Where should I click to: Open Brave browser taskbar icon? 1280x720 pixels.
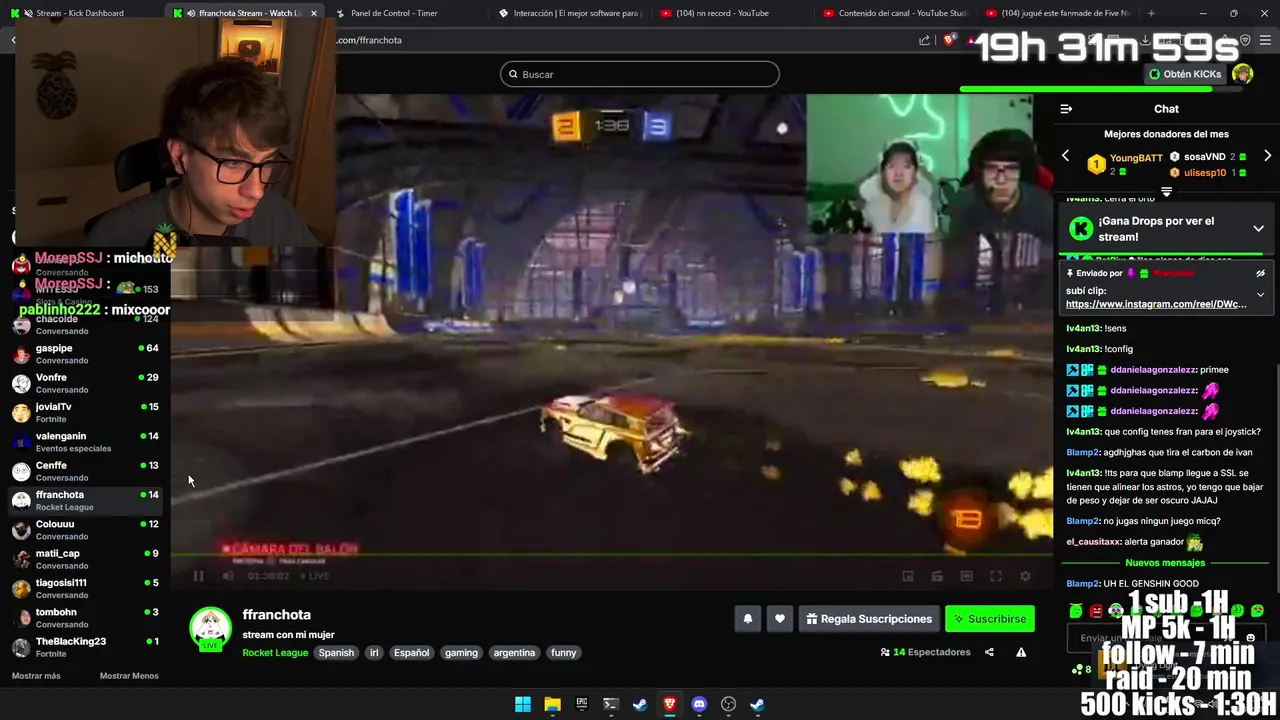[670, 704]
